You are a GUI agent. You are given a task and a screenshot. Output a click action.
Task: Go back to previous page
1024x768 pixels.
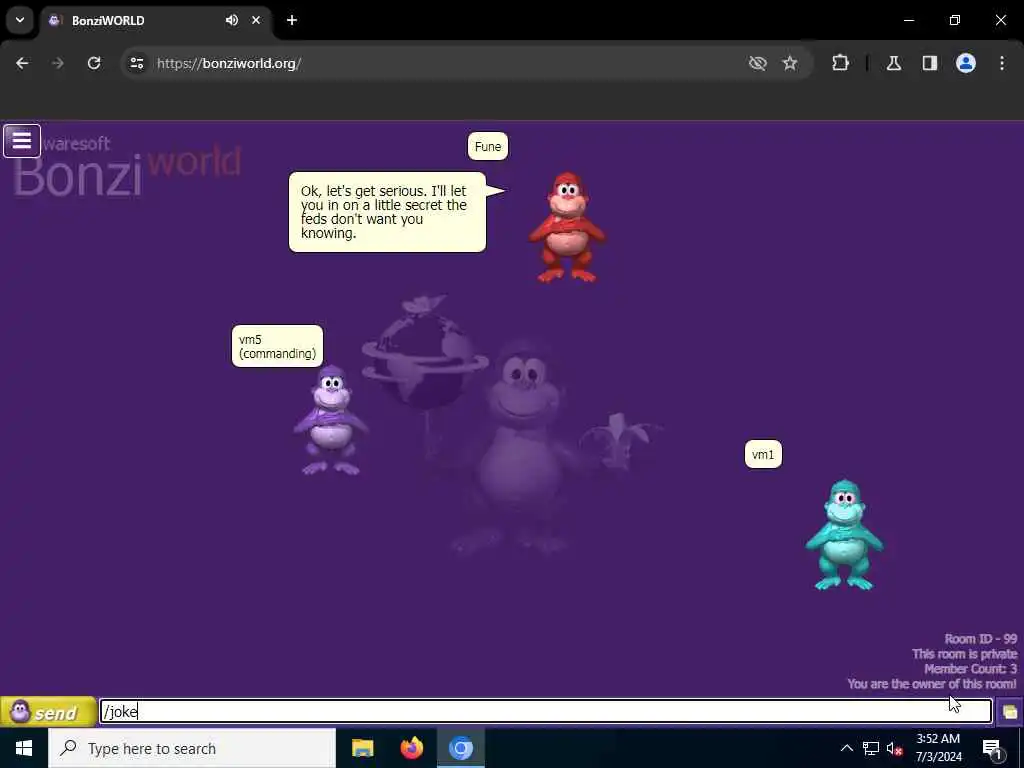click(x=22, y=63)
